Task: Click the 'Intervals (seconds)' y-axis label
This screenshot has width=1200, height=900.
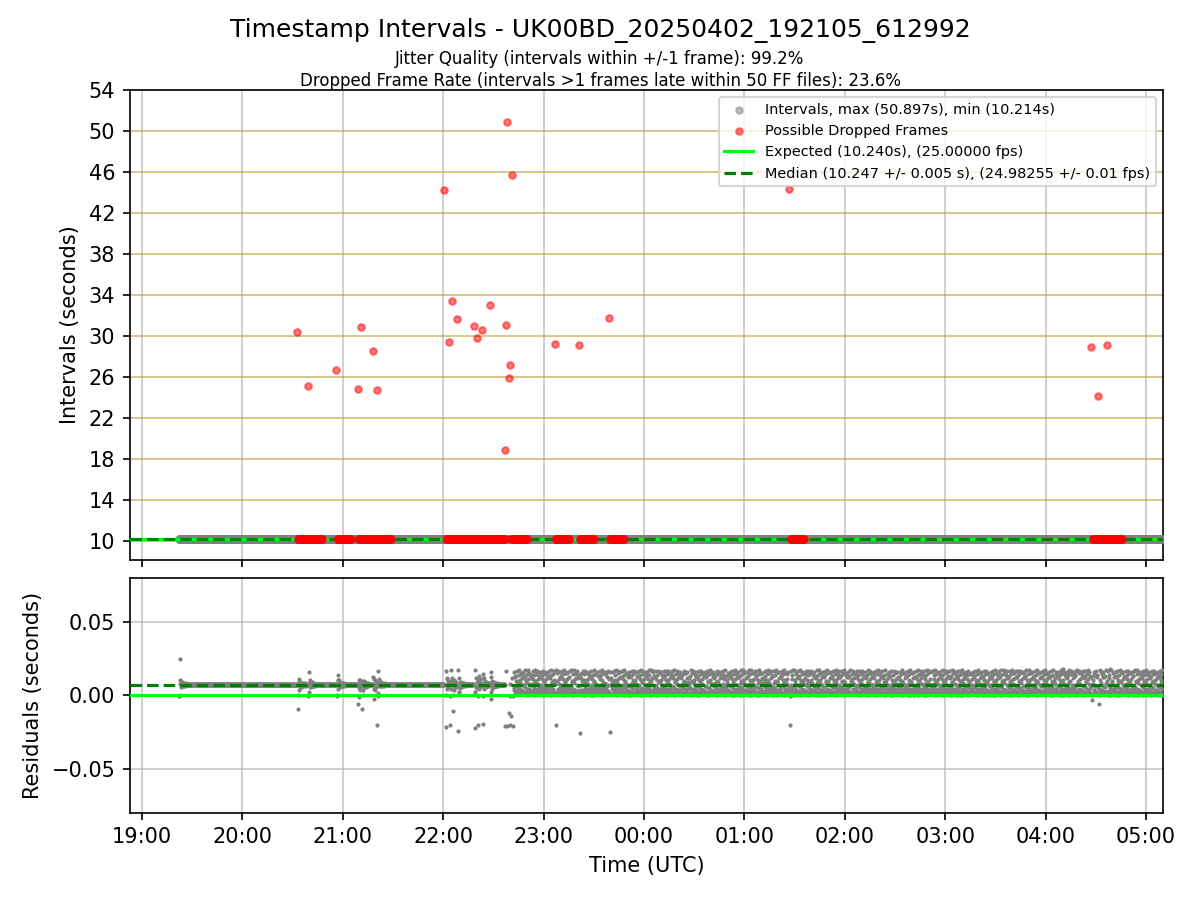Action: coord(68,325)
